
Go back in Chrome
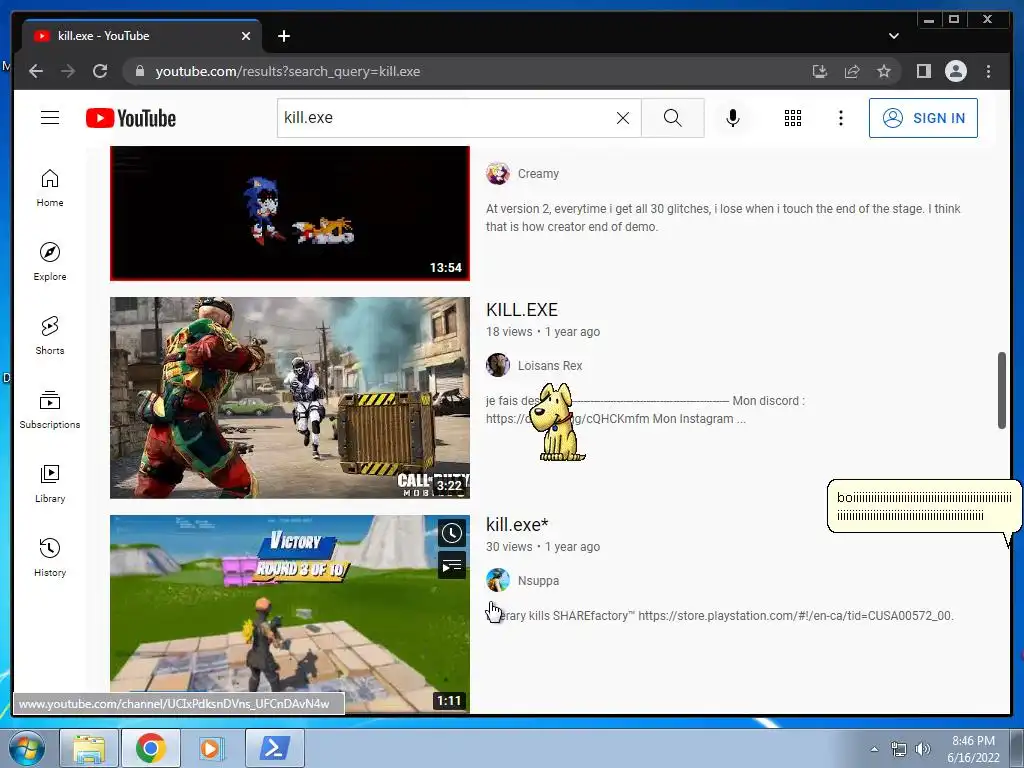pos(36,71)
